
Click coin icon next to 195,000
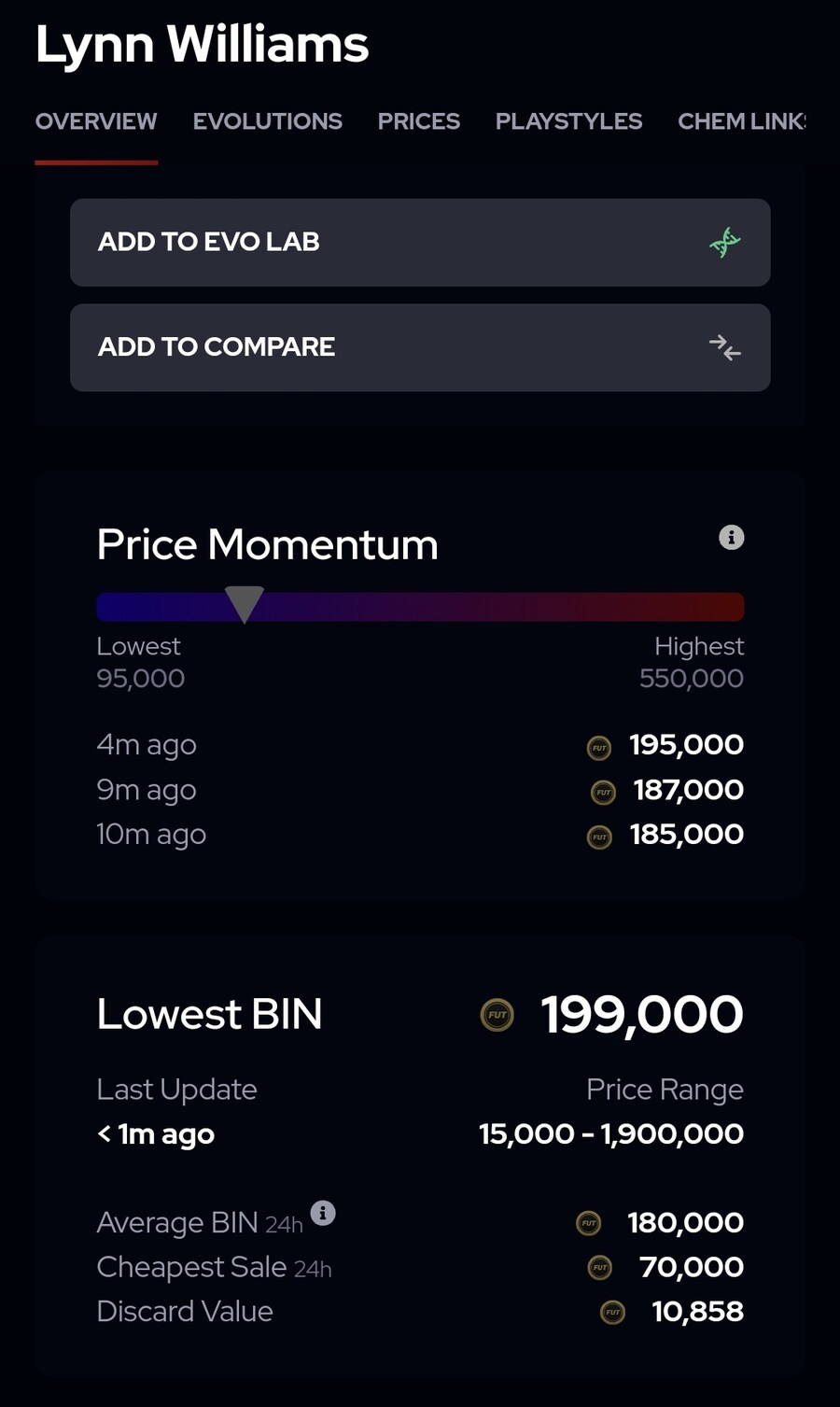coord(599,747)
